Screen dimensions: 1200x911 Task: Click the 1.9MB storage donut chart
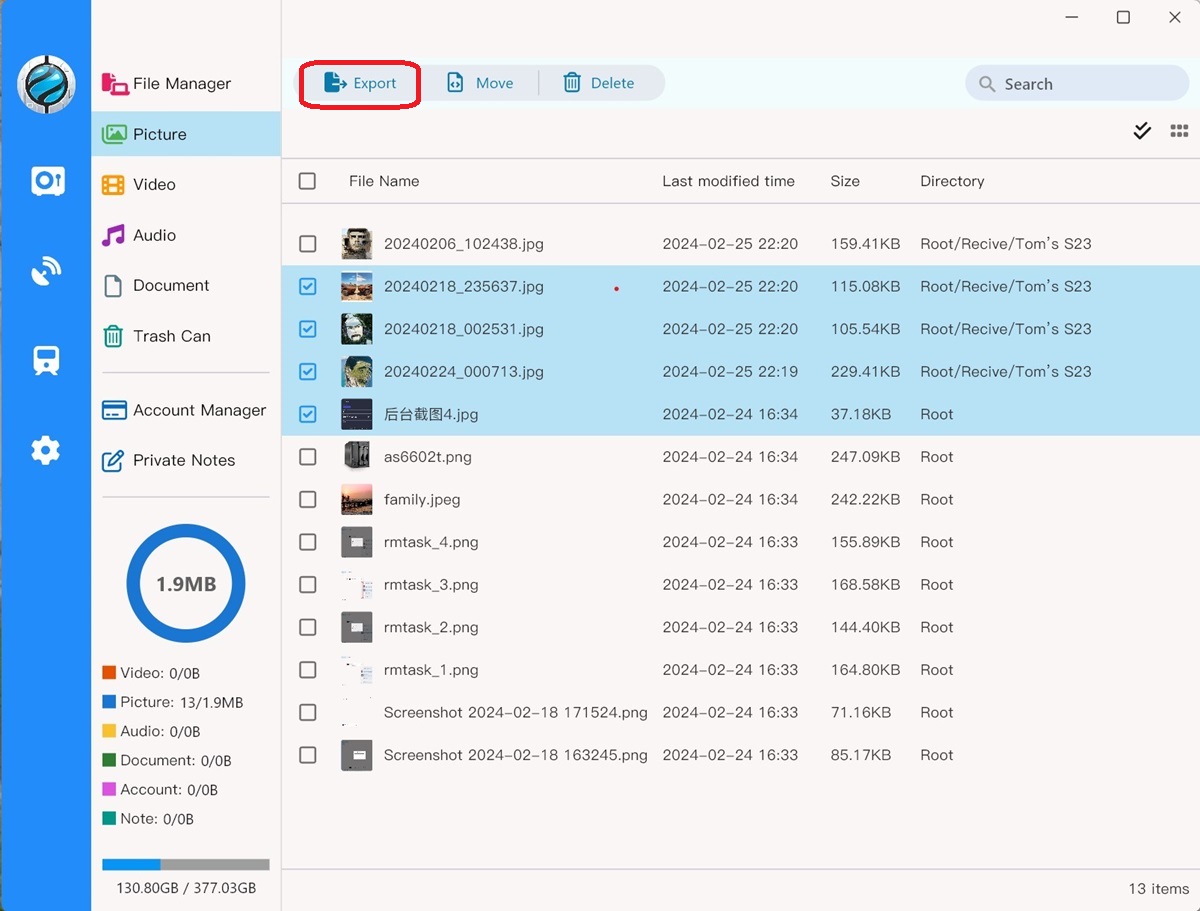point(186,584)
